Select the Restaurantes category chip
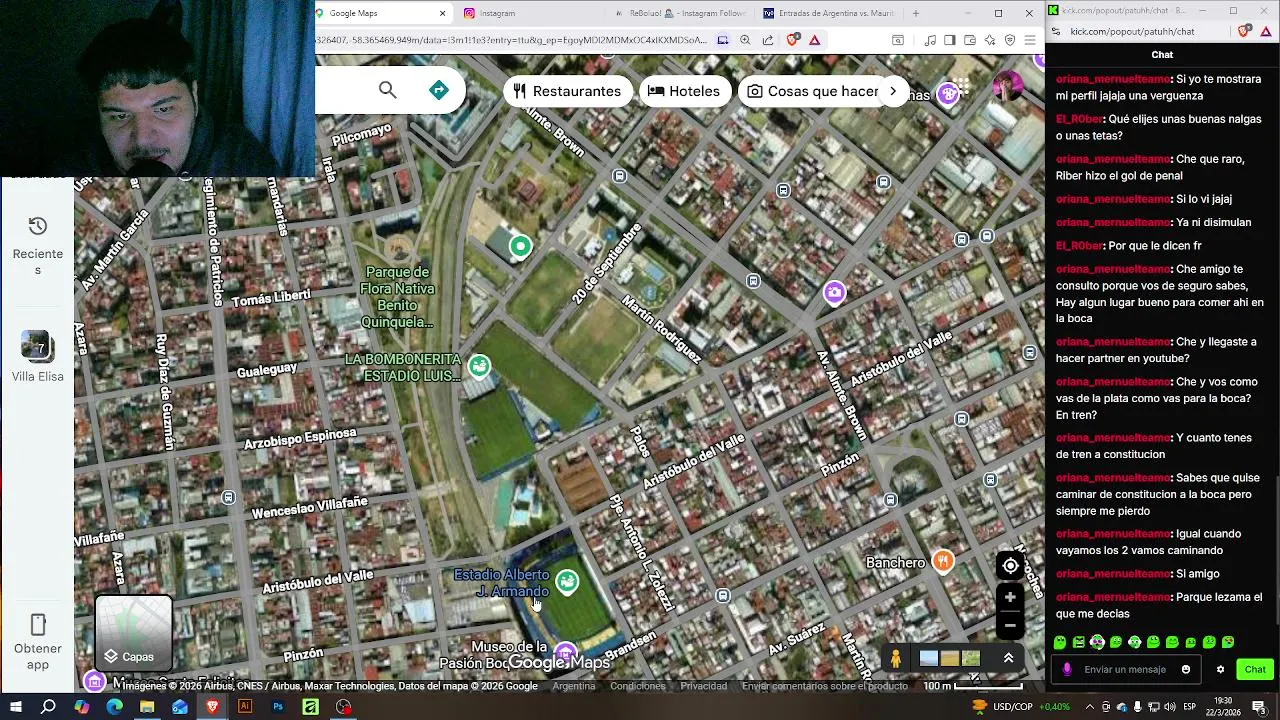Image resolution: width=1280 pixels, height=720 pixels. (567, 91)
